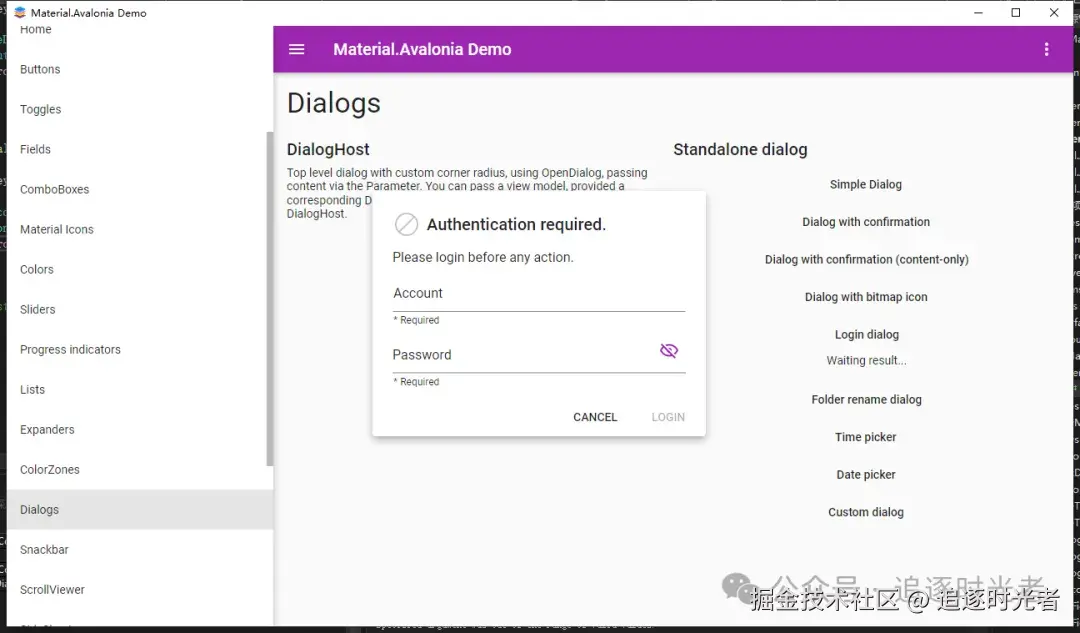This screenshot has height=633, width=1080.
Task: Go to Buttons in the sidebar
Action: 140,70
